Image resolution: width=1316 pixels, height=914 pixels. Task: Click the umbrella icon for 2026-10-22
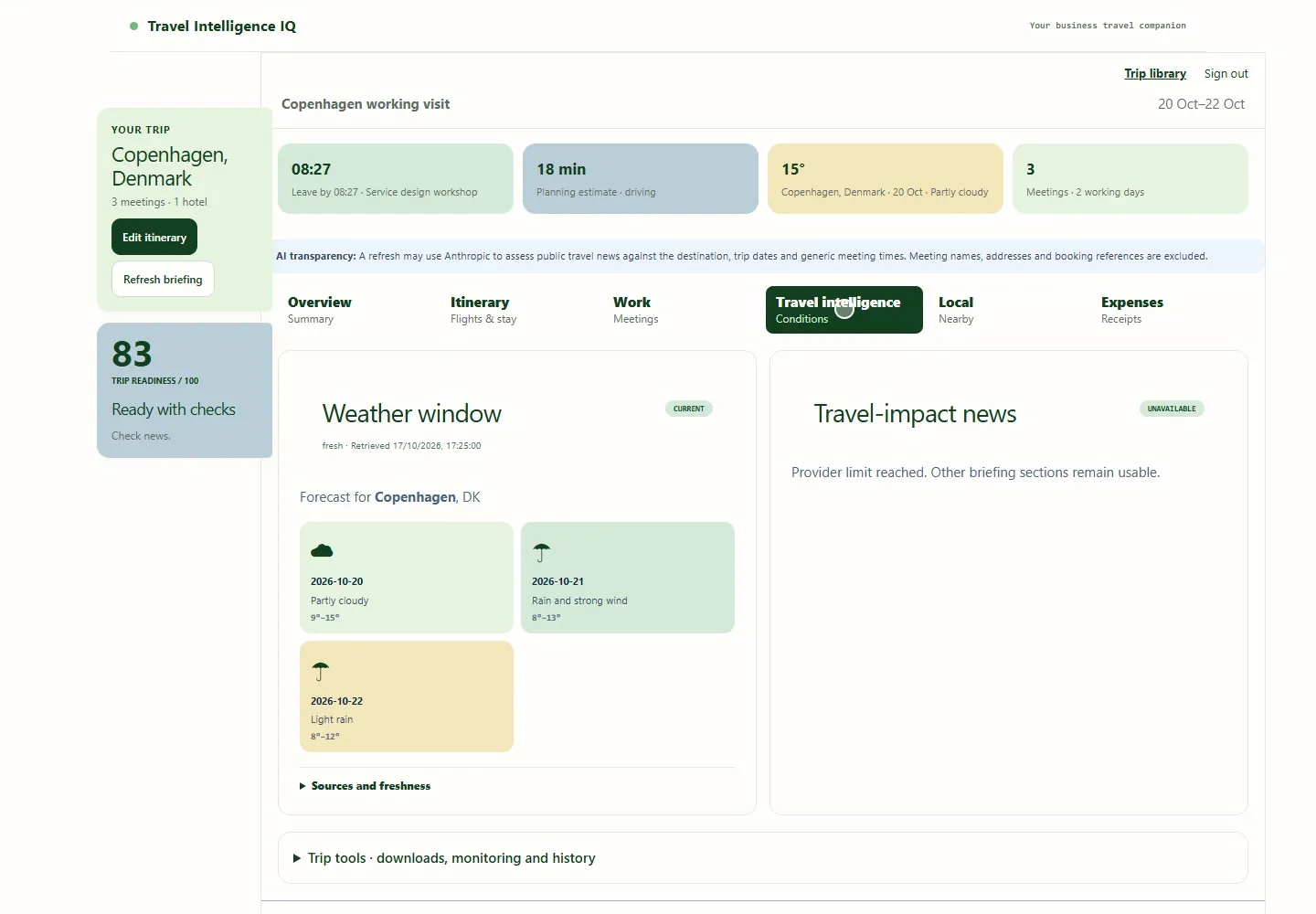(x=320, y=672)
